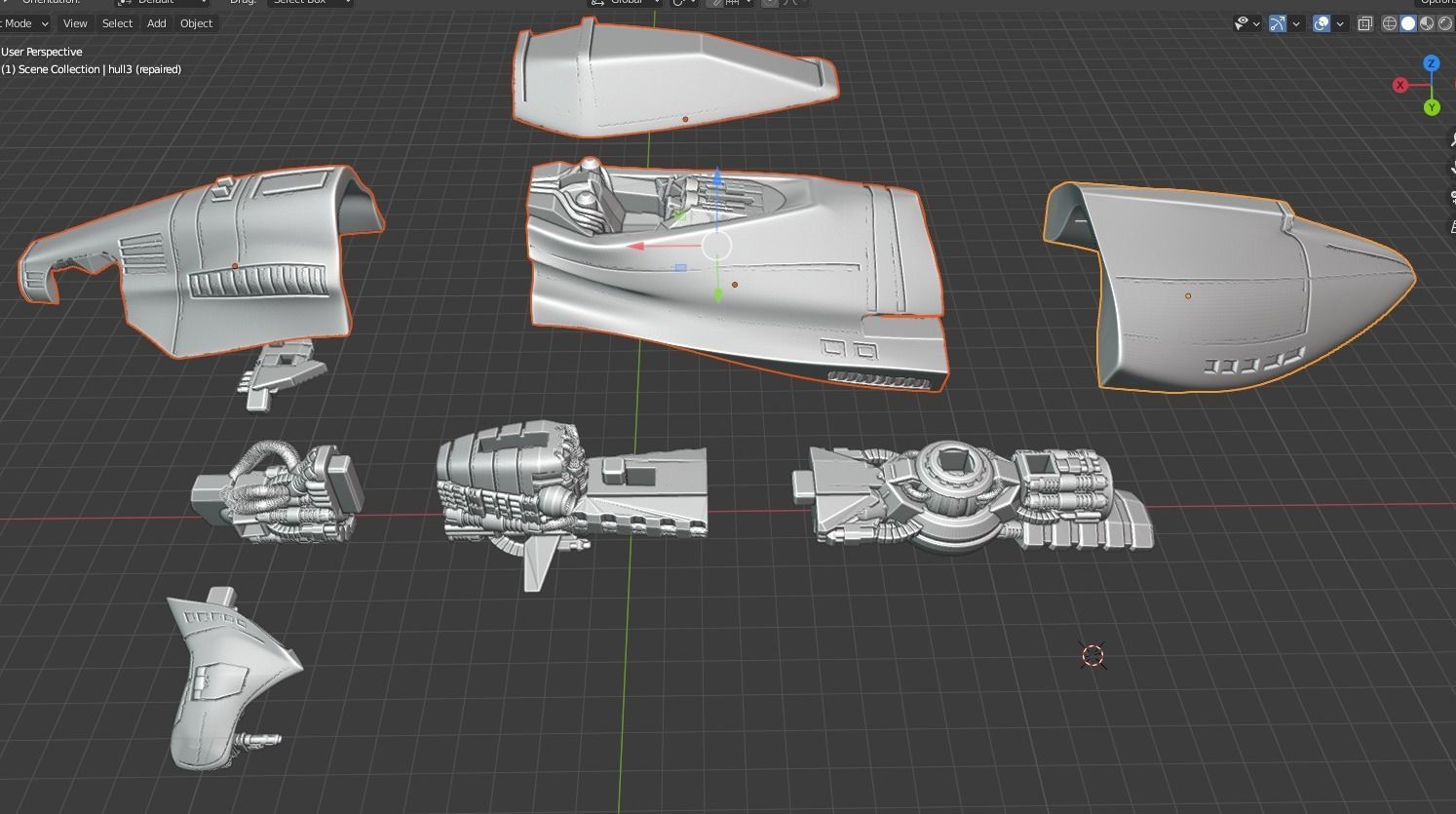The height and width of the screenshot is (814, 1456).
Task: Toggle the Show Gizmo button
Action: 1278,23
